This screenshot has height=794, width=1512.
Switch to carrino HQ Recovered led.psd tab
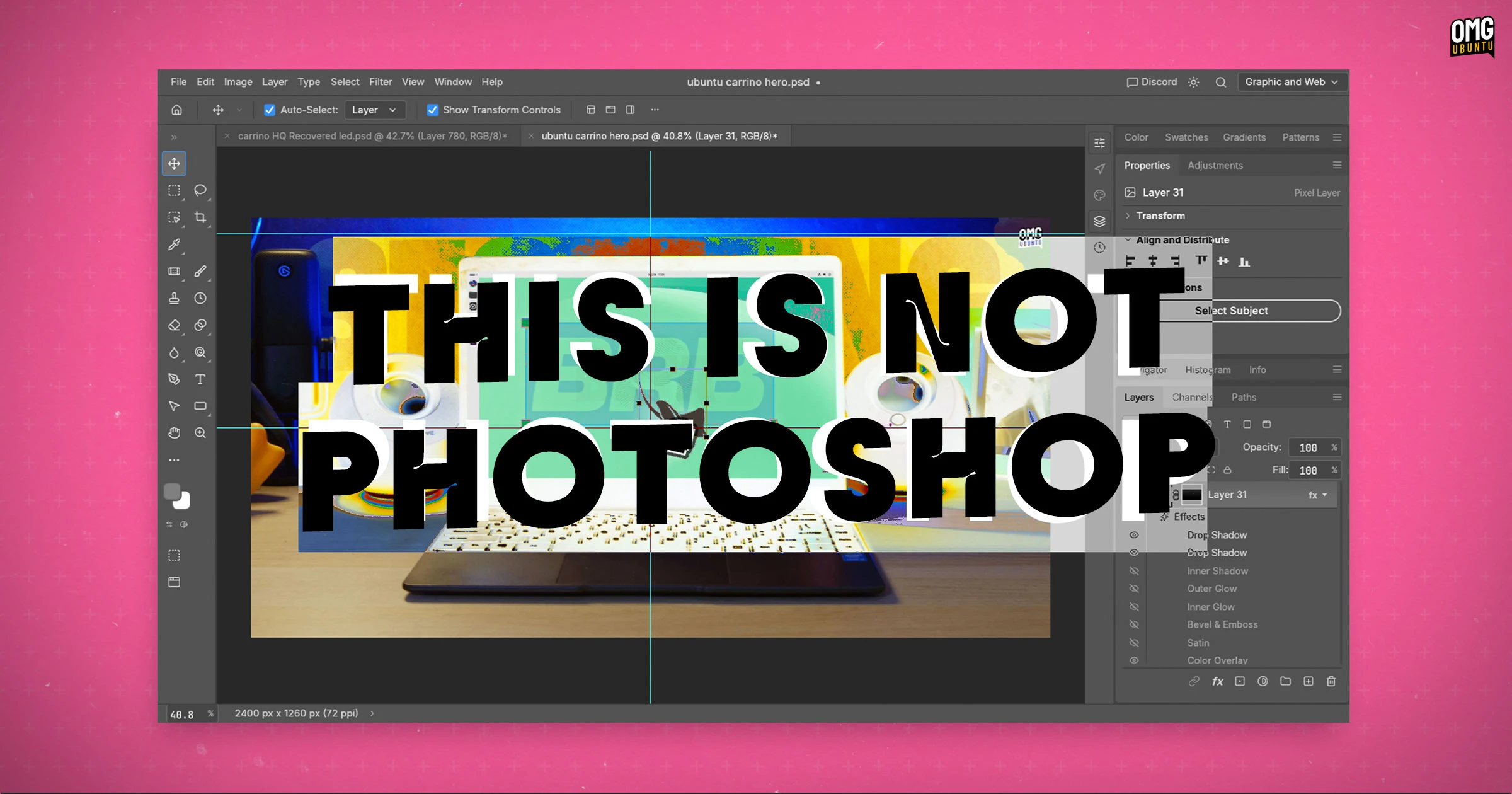click(372, 136)
